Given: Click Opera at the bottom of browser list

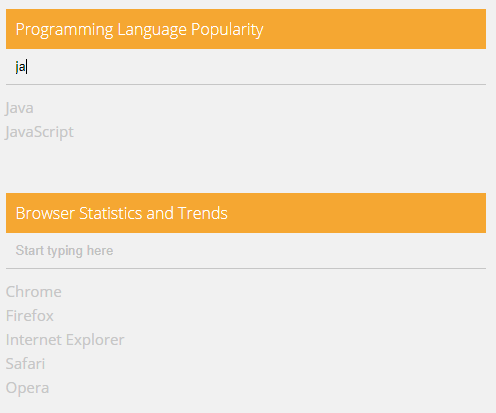Looking at the screenshot, I should pyautogui.click(x=27, y=388).
